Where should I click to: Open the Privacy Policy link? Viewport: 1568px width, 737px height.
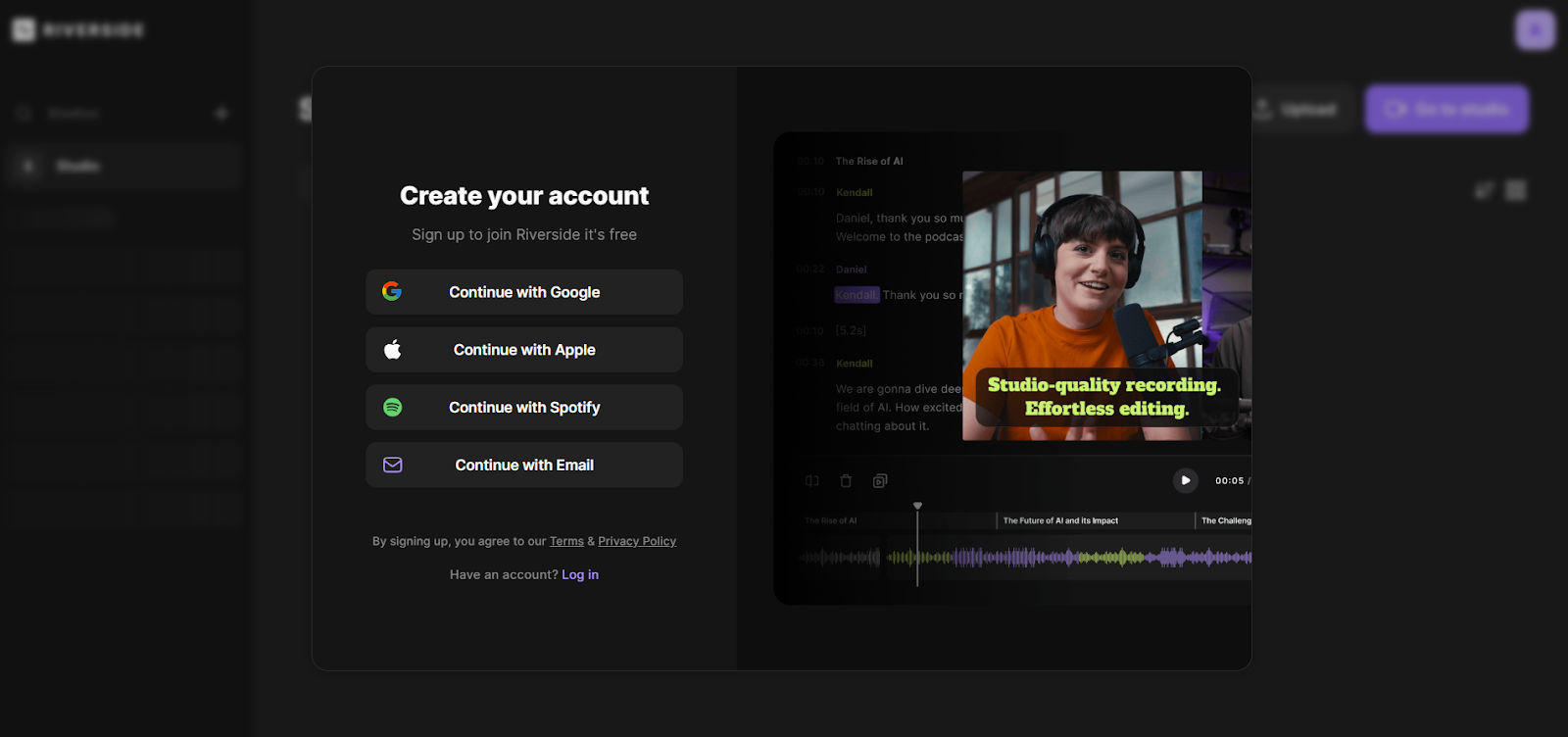637,541
